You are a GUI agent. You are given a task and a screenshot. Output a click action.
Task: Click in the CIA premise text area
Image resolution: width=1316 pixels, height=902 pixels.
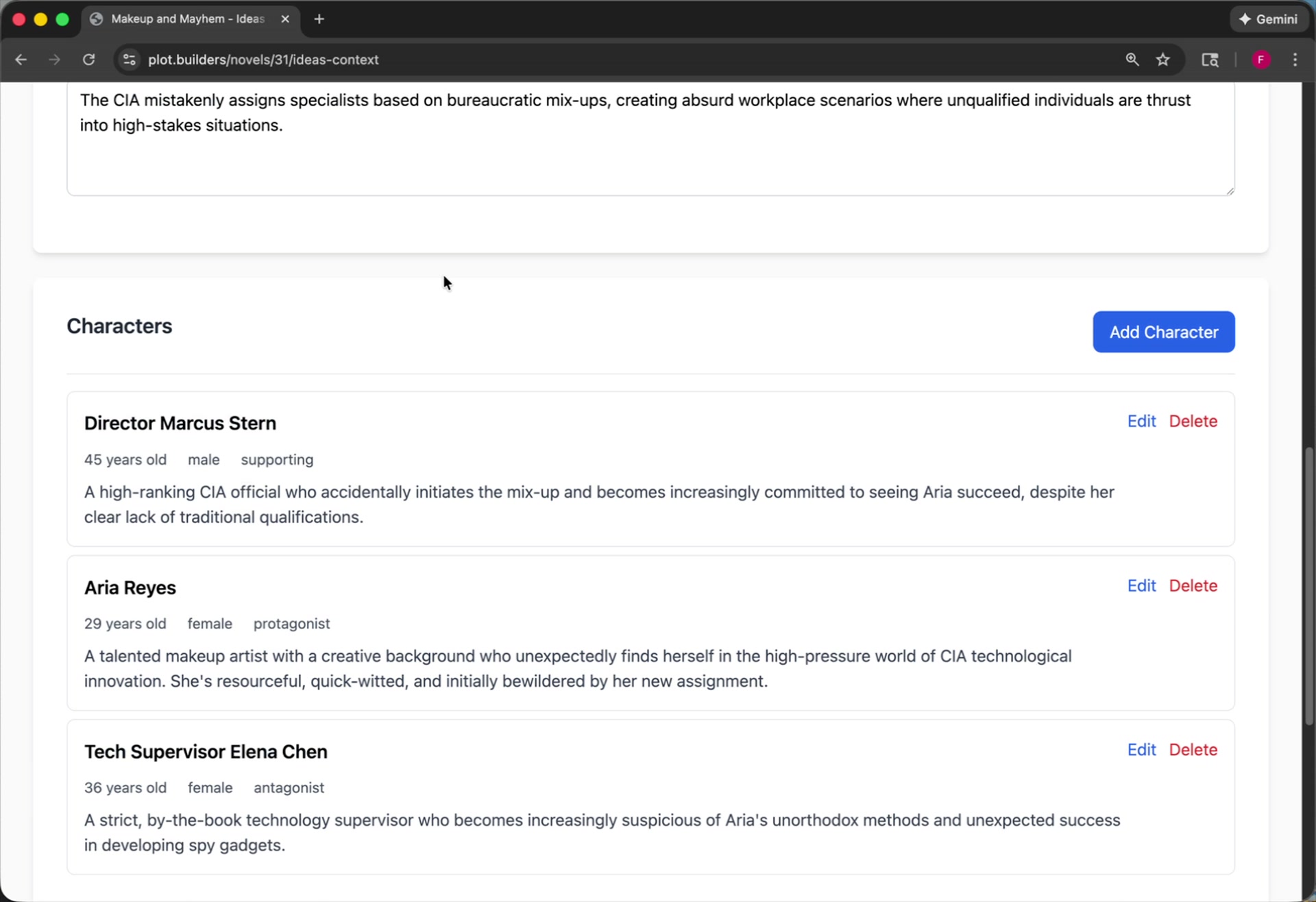(650, 151)
